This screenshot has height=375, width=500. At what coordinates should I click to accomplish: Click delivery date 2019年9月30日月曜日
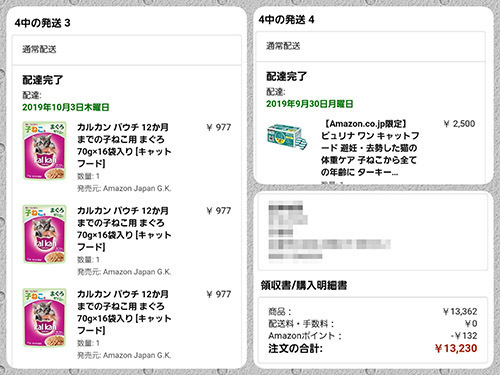tap(309, 104)
